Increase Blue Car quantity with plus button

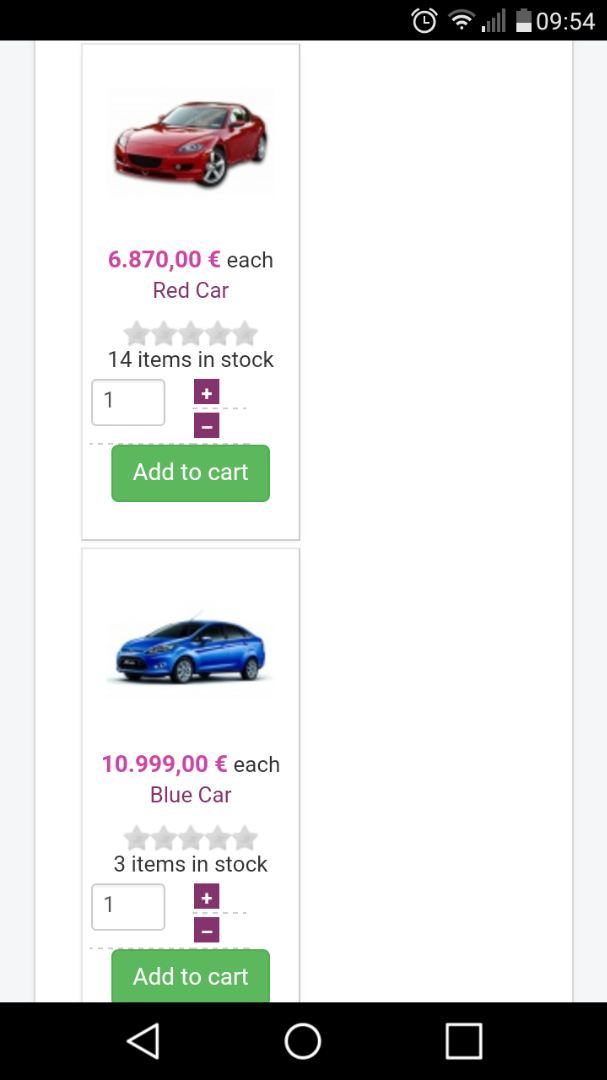pos(206,898)
